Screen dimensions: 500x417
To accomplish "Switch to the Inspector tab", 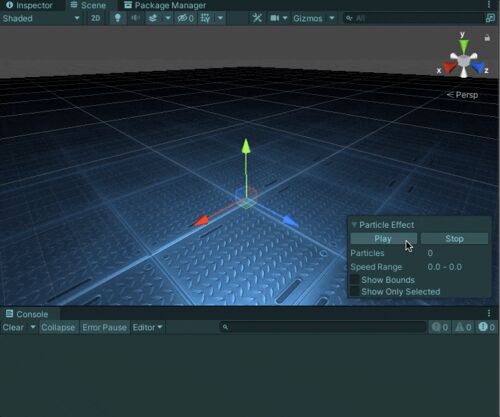I will (29, 5).
